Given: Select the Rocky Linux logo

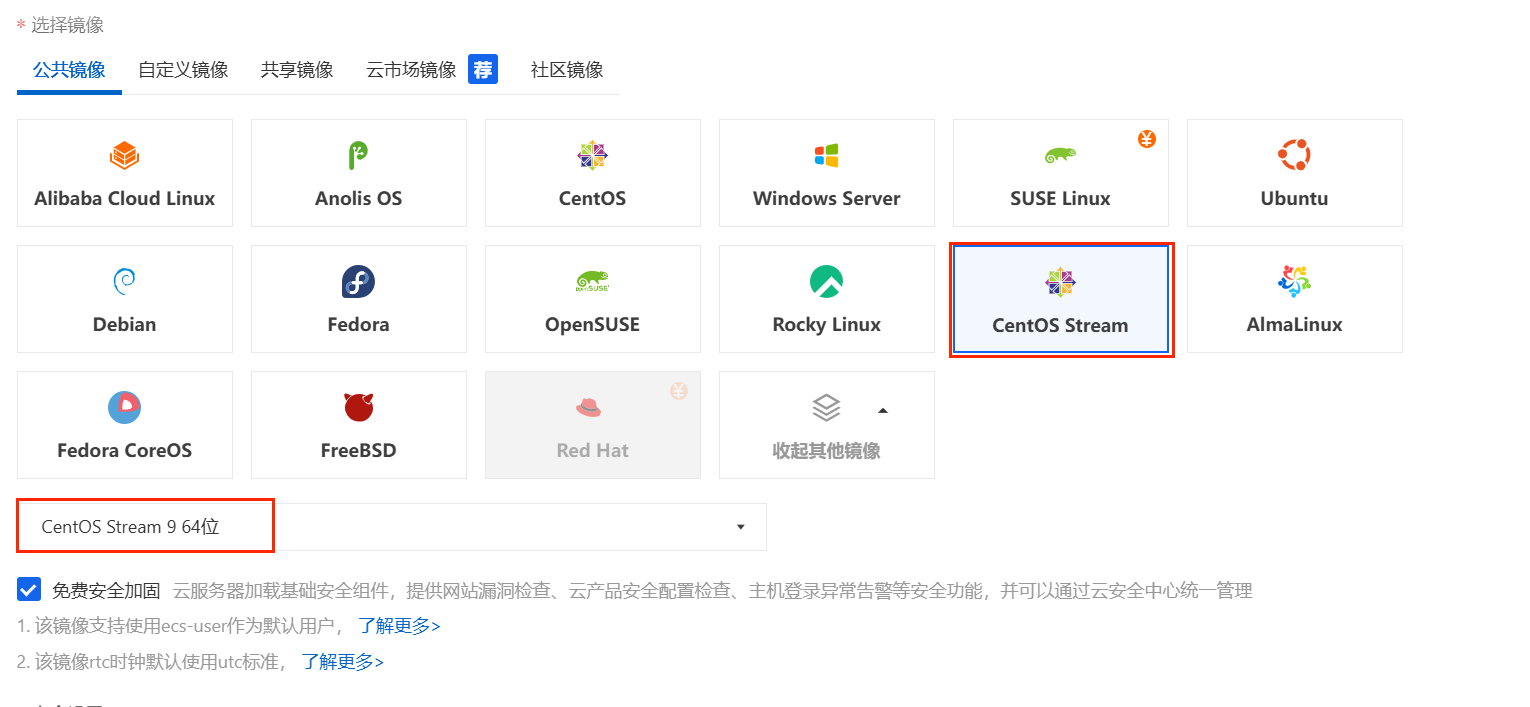Looking at the screenshot, I should tap(826, 282).
